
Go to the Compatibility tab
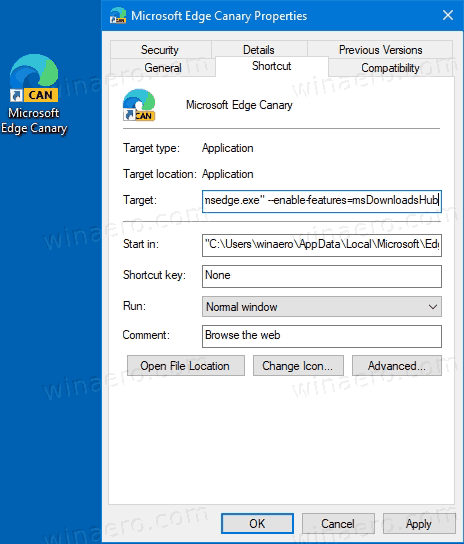tap(390, 68)
